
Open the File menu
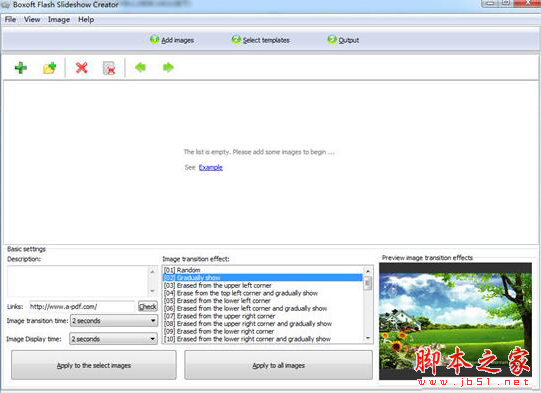point(10,20)
